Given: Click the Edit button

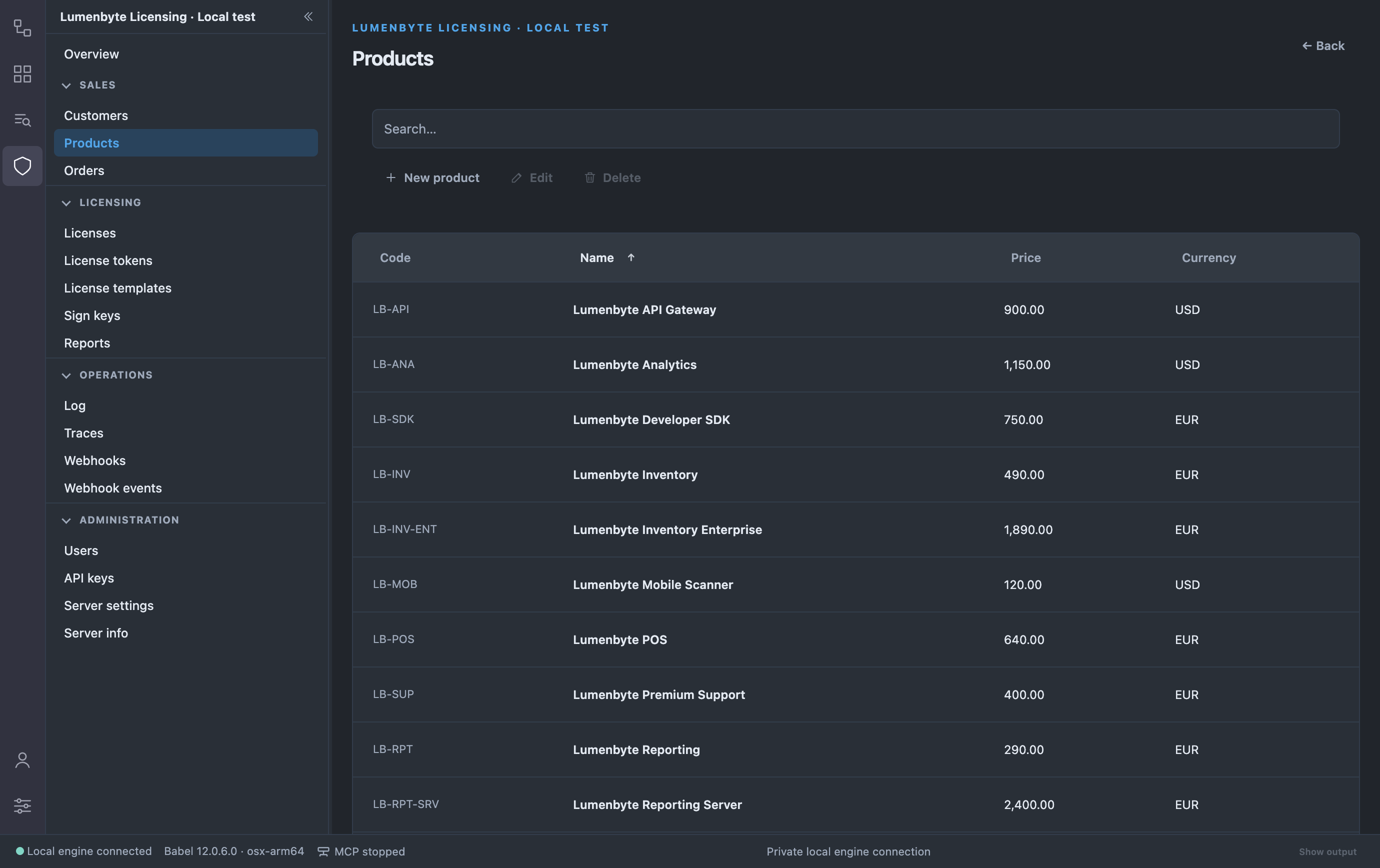Looking at the screenshot, I should [x=532, y=177].
